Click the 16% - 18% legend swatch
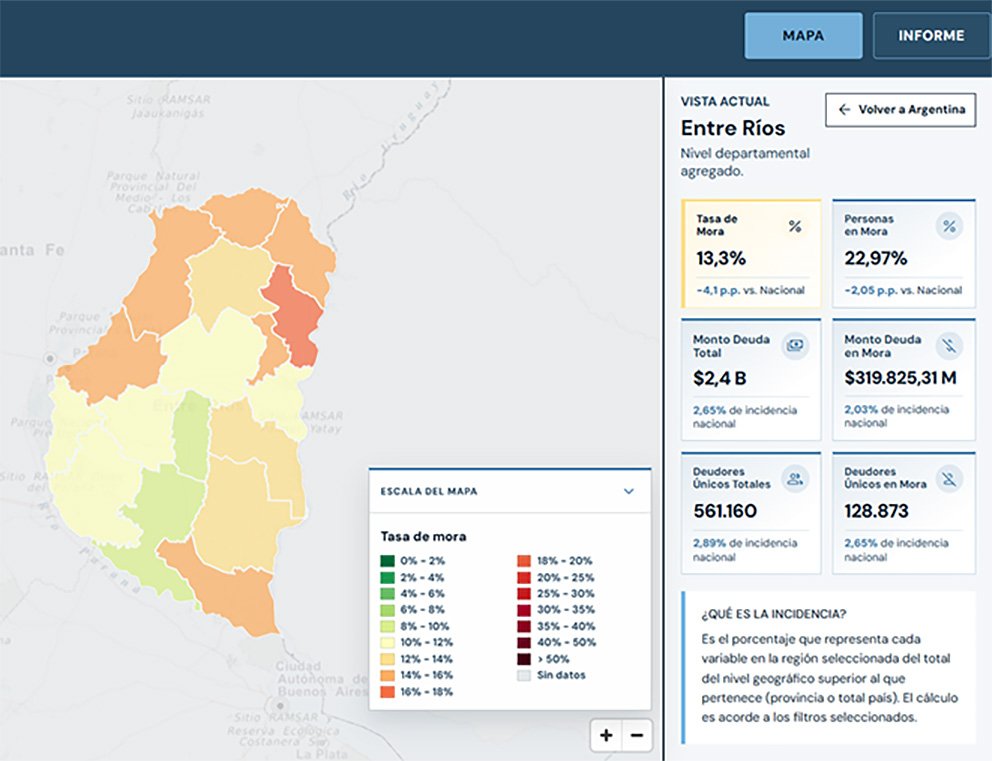Viewport: 992px width, 761px height. point(387,692)
